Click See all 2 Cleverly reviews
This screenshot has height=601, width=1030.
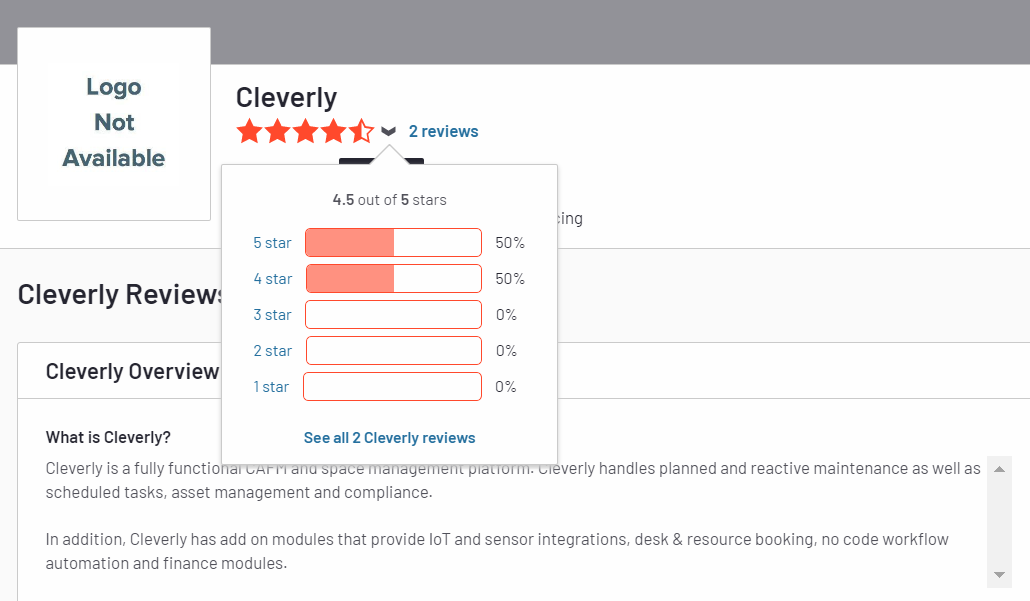[389, 437]
